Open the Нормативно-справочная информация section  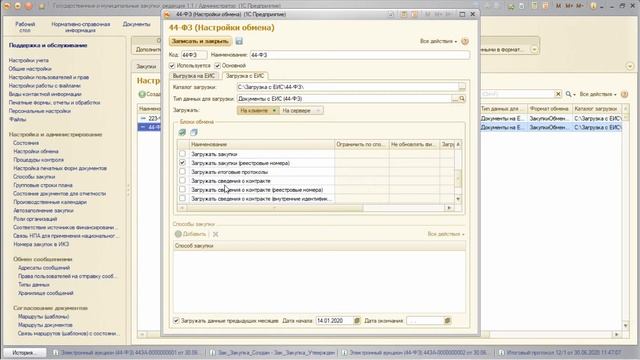pos(80,27)
